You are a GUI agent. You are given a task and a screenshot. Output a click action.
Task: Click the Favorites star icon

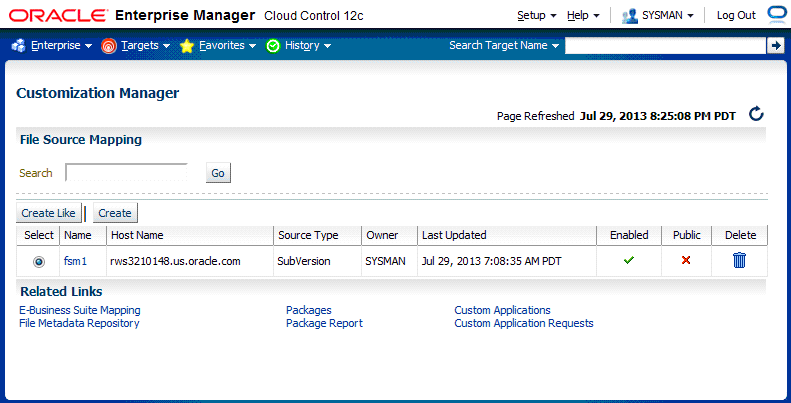187,46
